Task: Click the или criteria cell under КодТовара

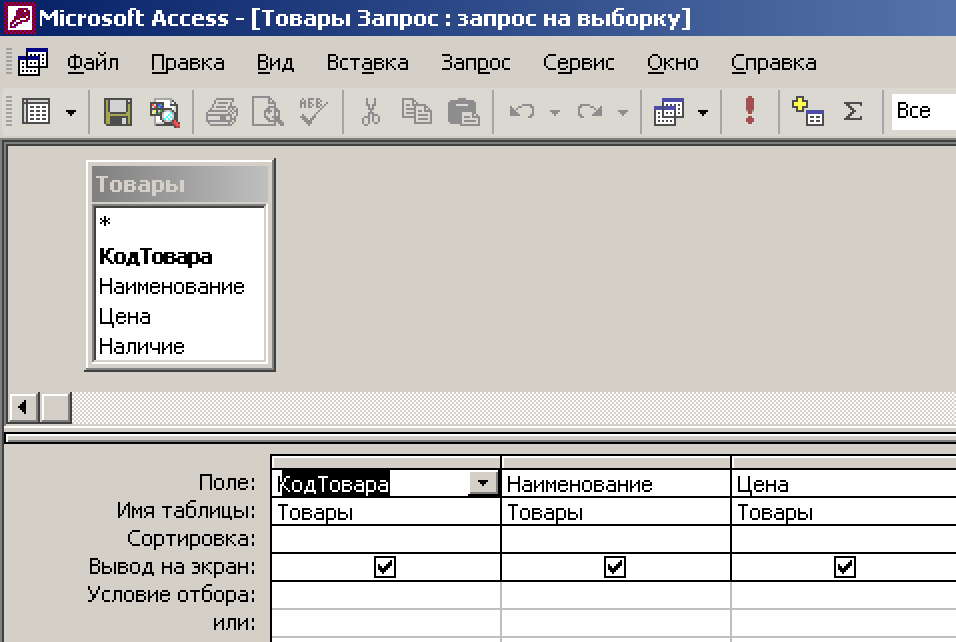Action: (386, 623)
